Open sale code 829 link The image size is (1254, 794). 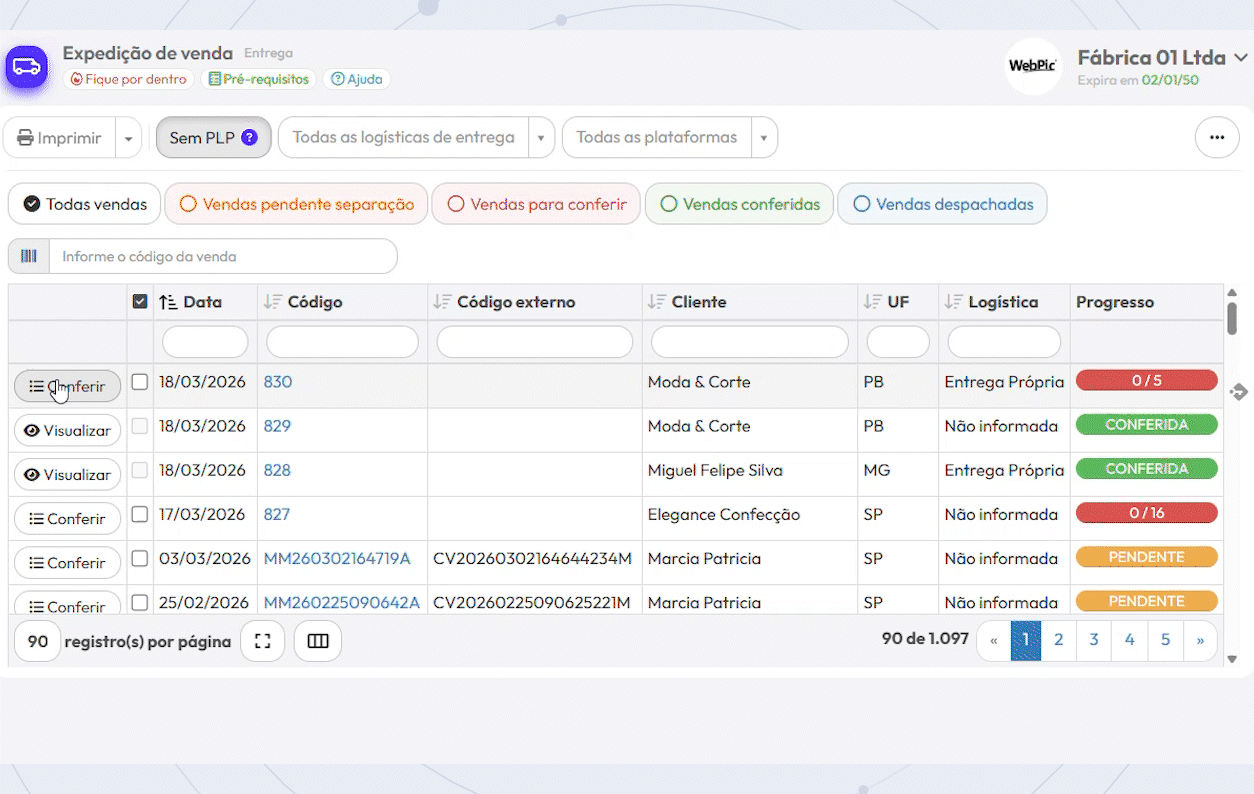(x=277, y=426)
